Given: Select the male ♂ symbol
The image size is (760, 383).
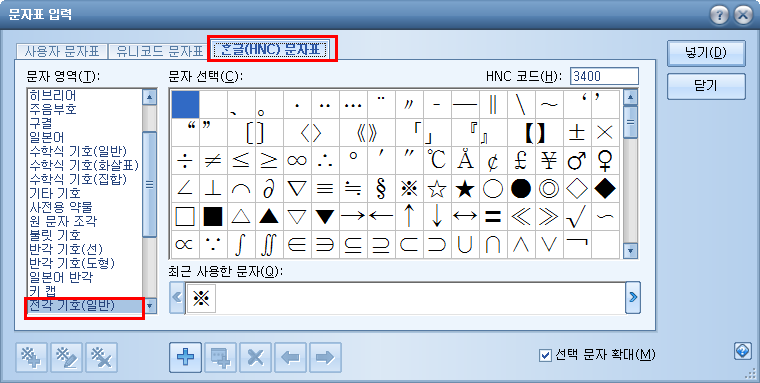Looking at the screenshot, I should [x=577, y=161].
